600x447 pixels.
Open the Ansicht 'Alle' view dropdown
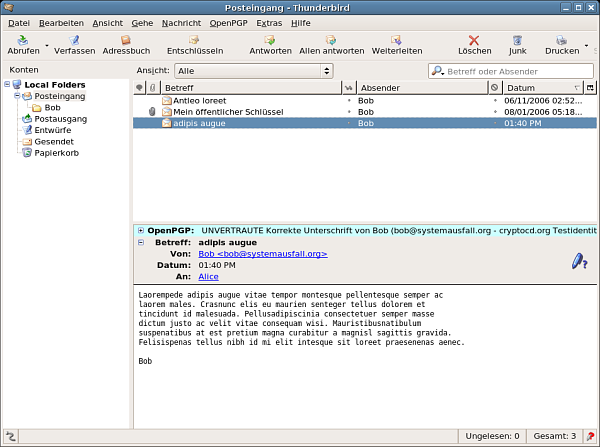pos(254,71)
